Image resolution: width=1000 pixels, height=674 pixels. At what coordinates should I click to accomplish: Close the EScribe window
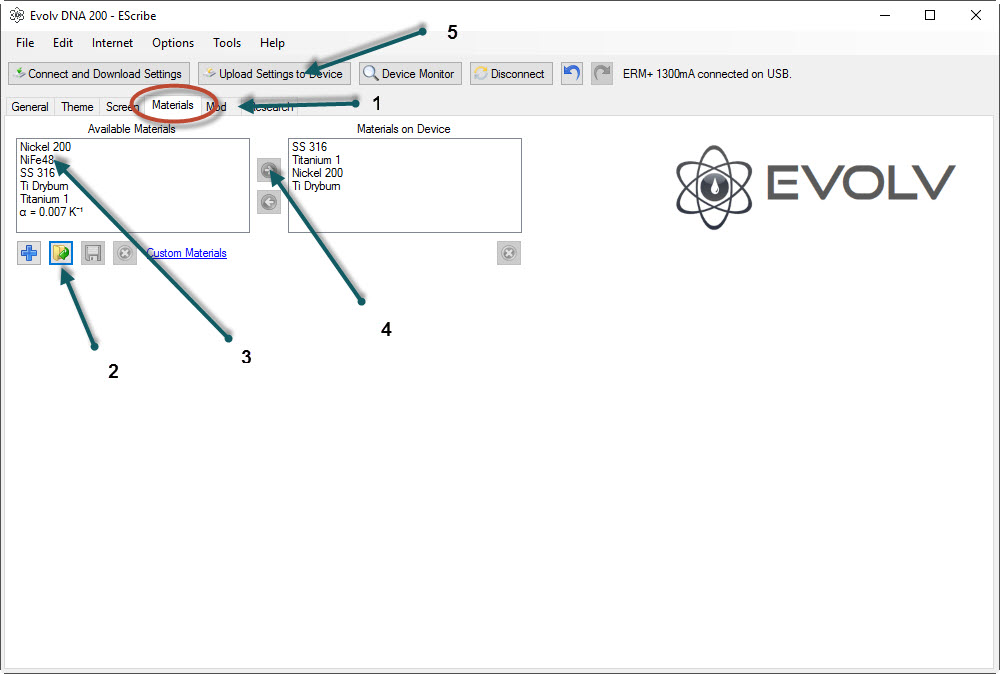976,15
